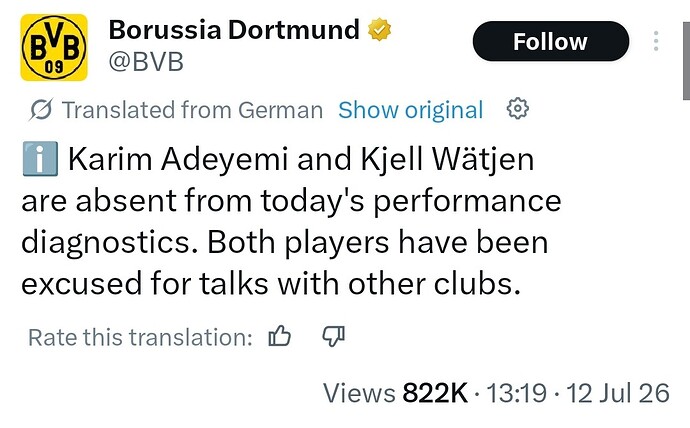690x428 pixels.
Task: Click the Borussia Dortmund display name
Action: (234, 30)
